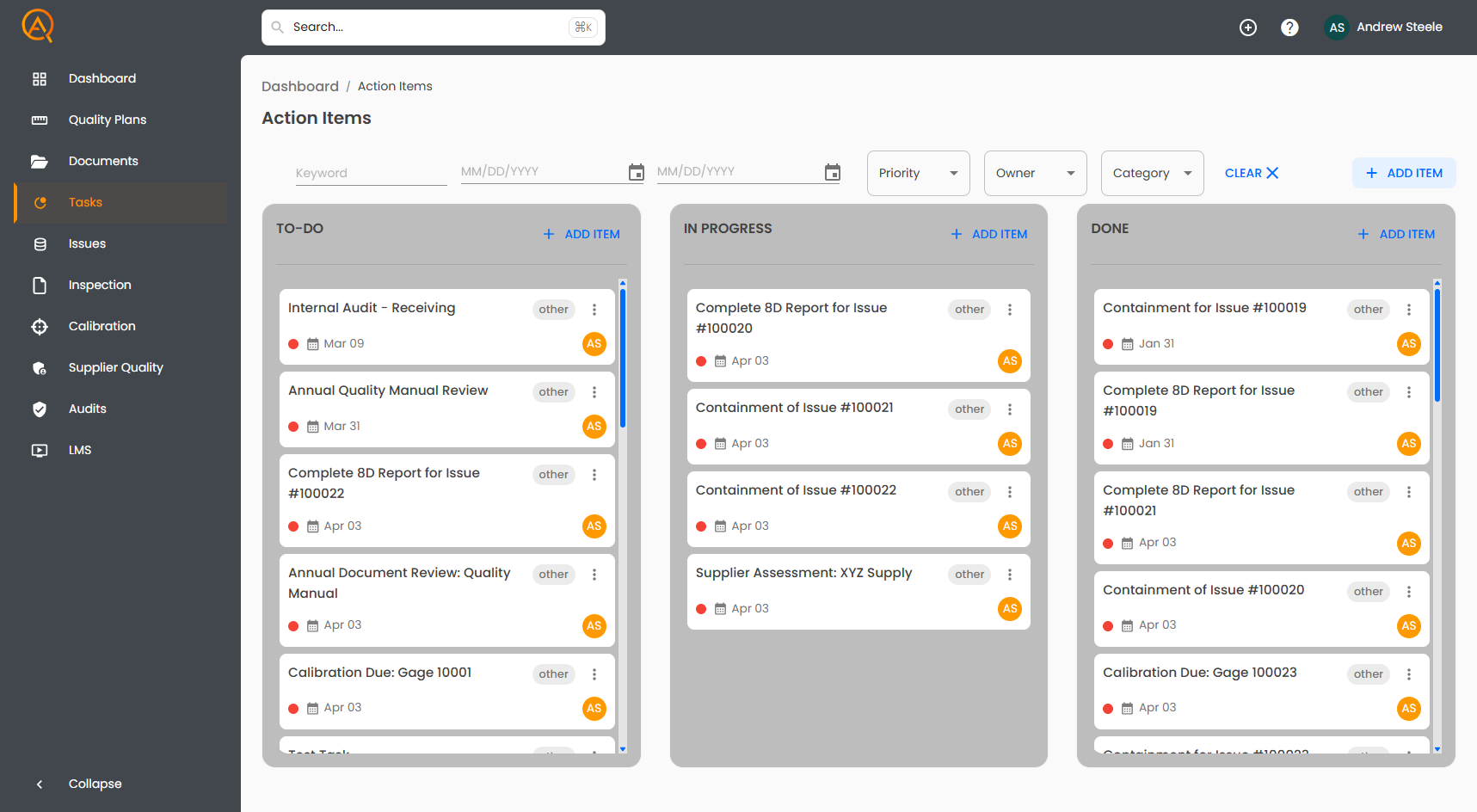Add item to the TO-DO column
Image resolution: width=1477 pixels, height=812 pixels.
point(582,234)
